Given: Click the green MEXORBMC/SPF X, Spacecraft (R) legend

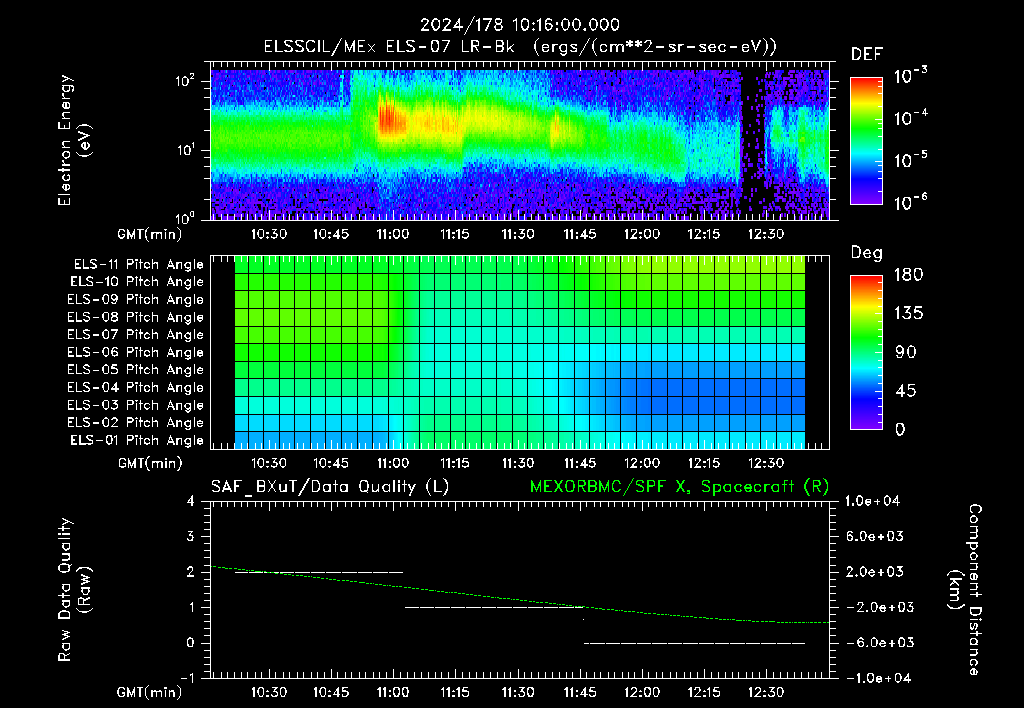Looking at the screenshot, I should click(x=679, y=487).
